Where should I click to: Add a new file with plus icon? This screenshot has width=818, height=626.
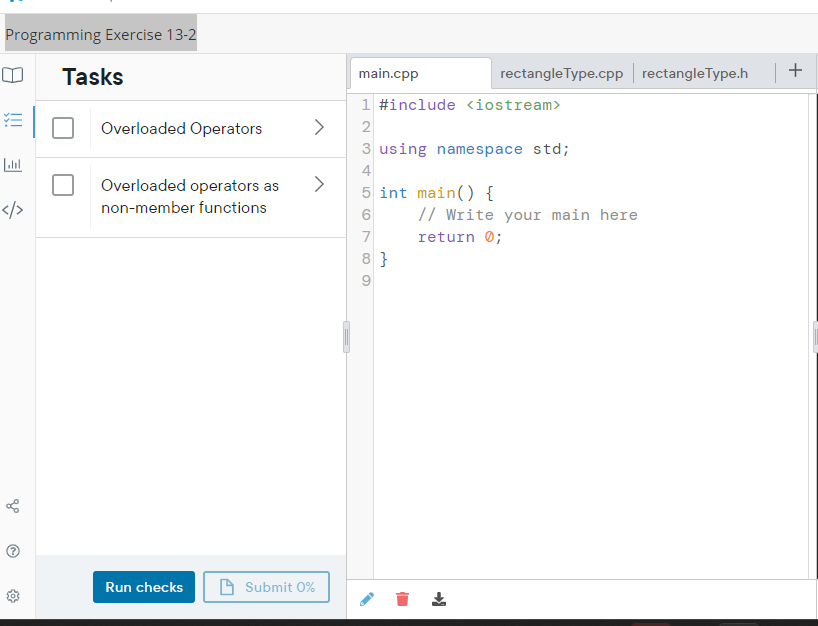pos(795,70)
